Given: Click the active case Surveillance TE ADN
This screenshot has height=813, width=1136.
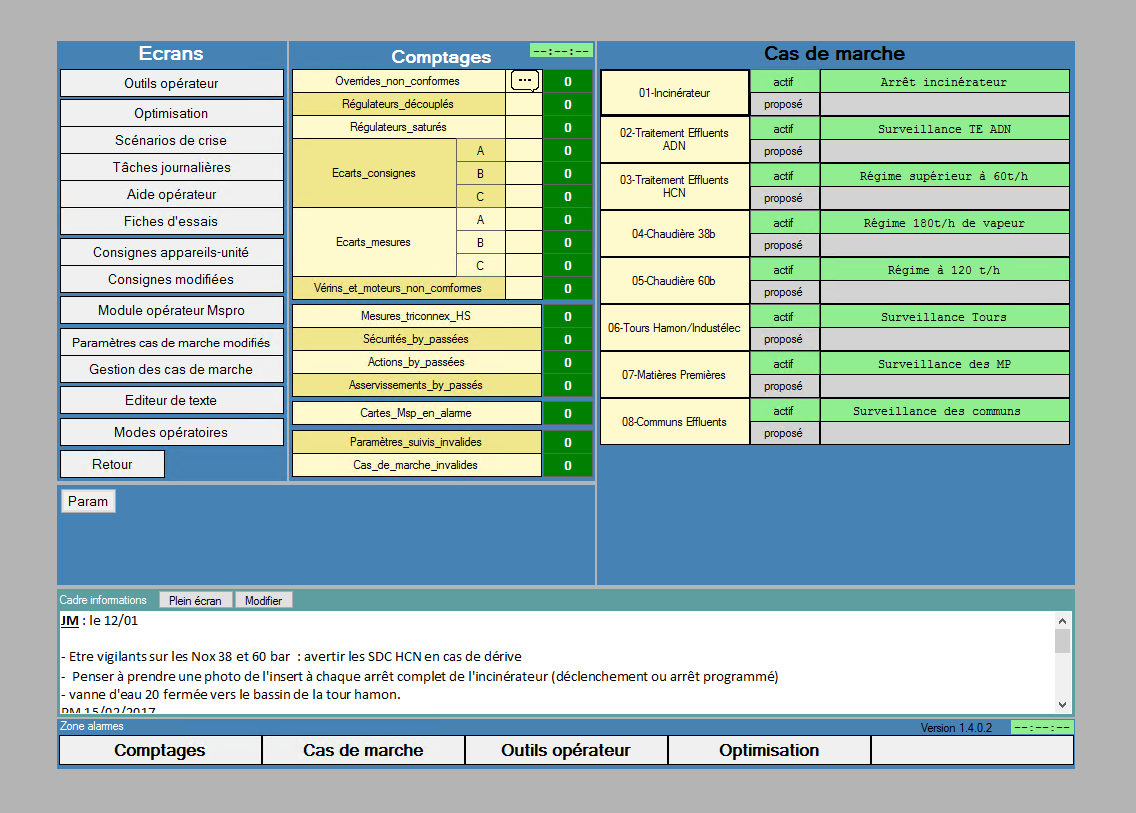Looking at the screenshot, I should [945, 129].
